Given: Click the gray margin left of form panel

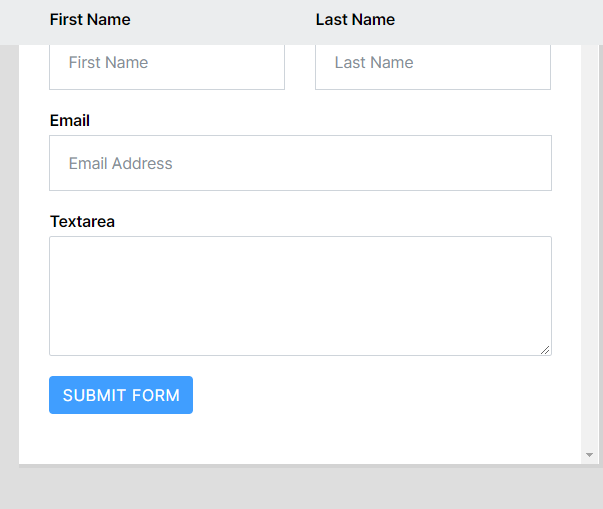Looking at the screenshot, I should (9, 250).
